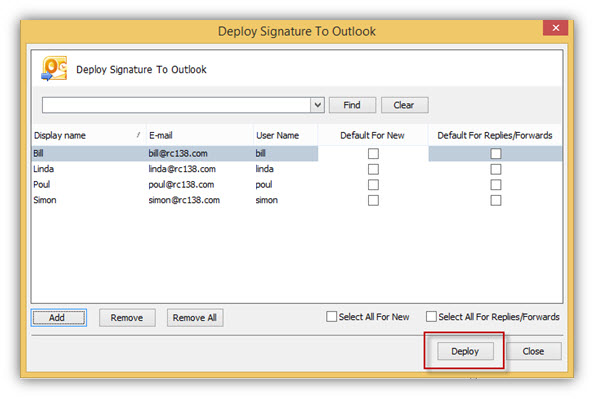Image resolution: width=594 pixels, height=399 pixels.
Task: Click the Close button at bottom
Action: [x=533, y=351]
